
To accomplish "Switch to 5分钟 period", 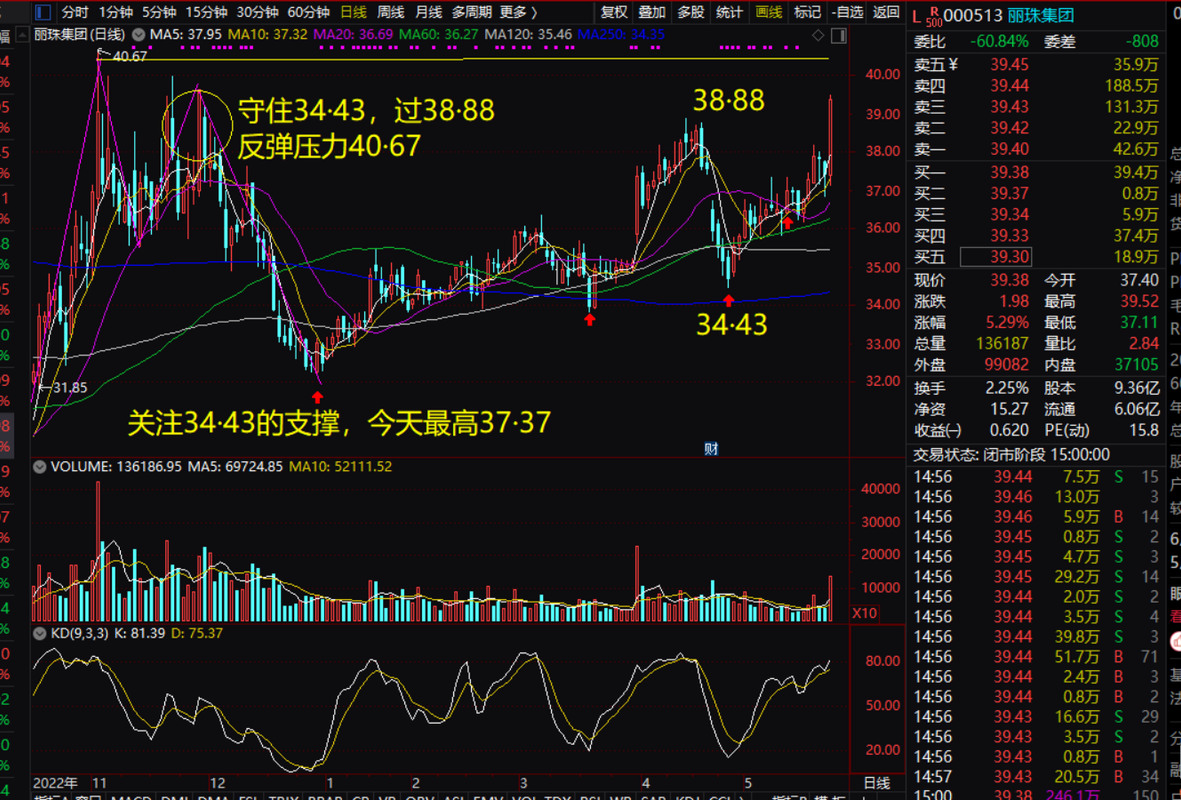I will (x=159, y=12).
